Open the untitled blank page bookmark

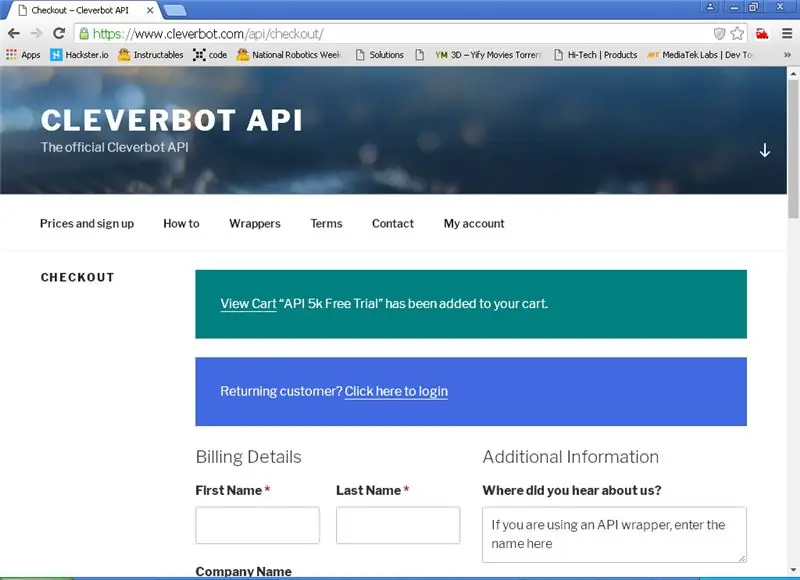(x=419, y=55)
